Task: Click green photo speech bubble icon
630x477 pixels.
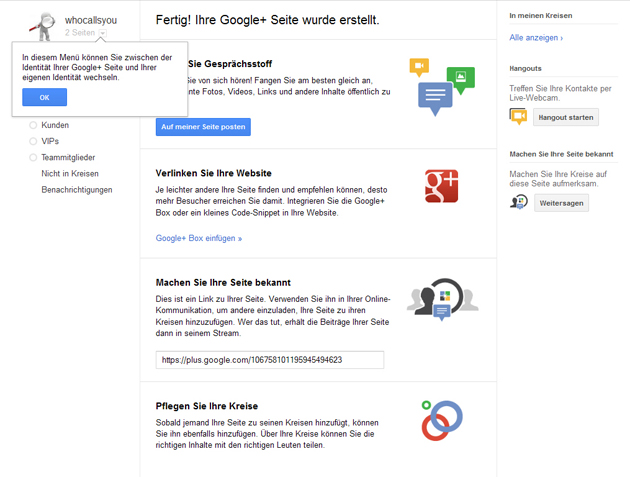Action: click(x=461, y=79)
